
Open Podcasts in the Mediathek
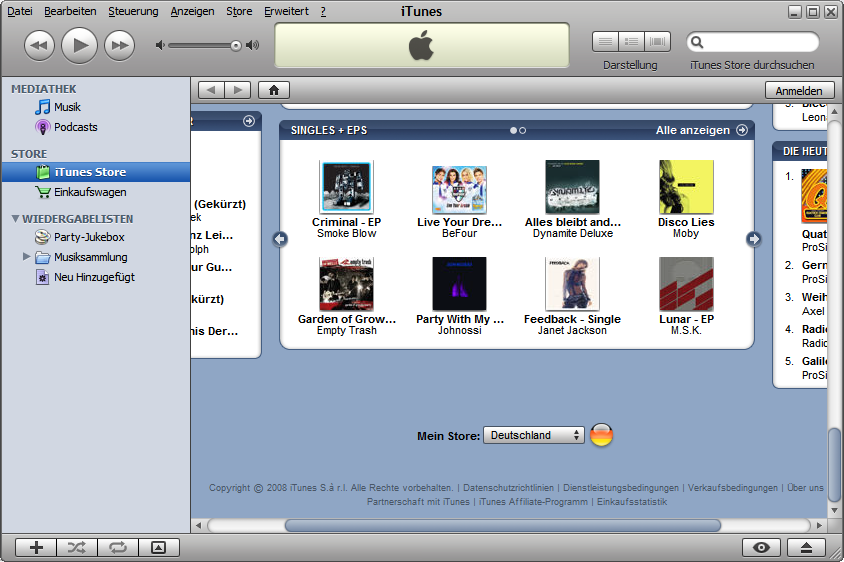click(x=75, y=127)
